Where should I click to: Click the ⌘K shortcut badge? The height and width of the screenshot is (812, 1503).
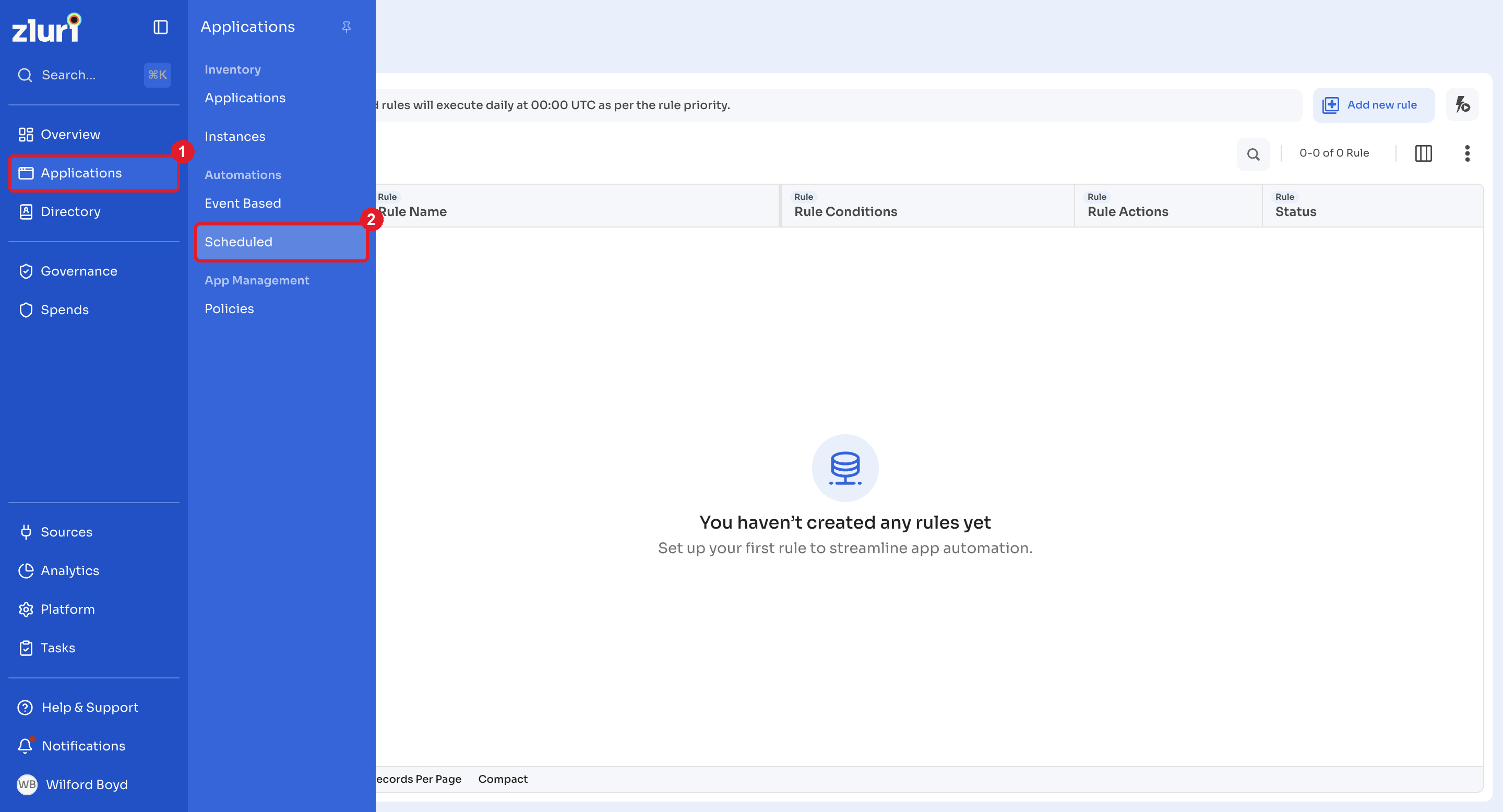pyautogui.click(x=157, y=75)
